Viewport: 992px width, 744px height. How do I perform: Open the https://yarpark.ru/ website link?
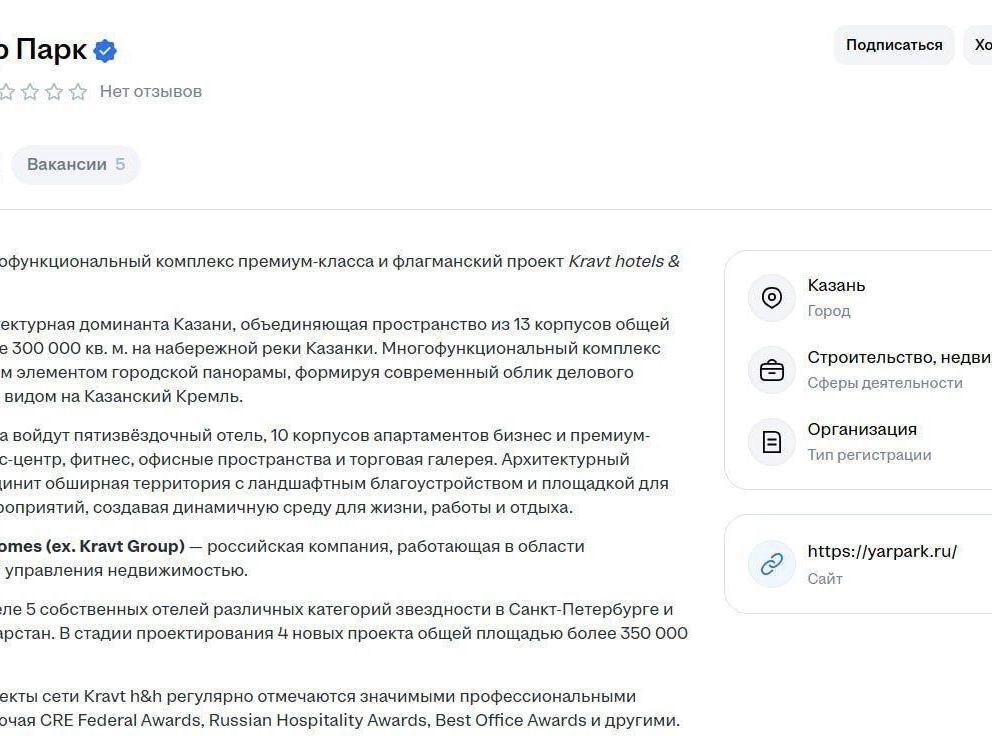coord(882,552)
